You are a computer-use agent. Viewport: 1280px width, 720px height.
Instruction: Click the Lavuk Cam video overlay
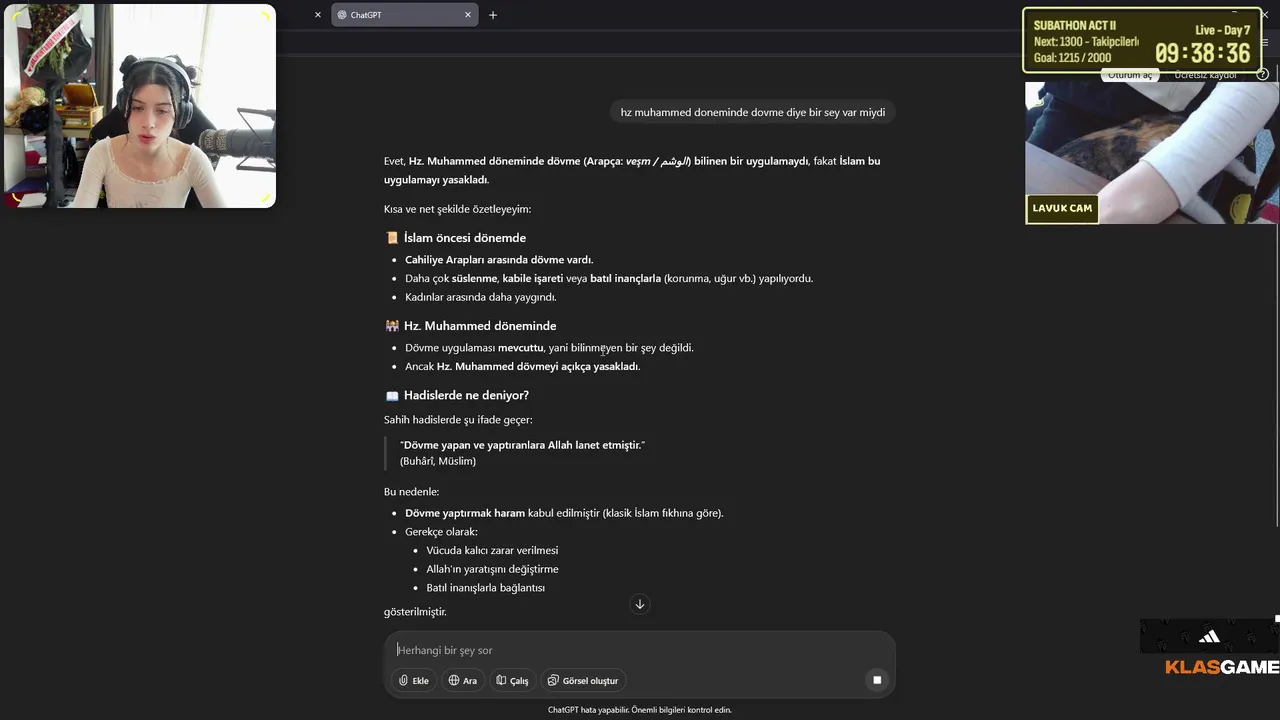coord(1150,152)
